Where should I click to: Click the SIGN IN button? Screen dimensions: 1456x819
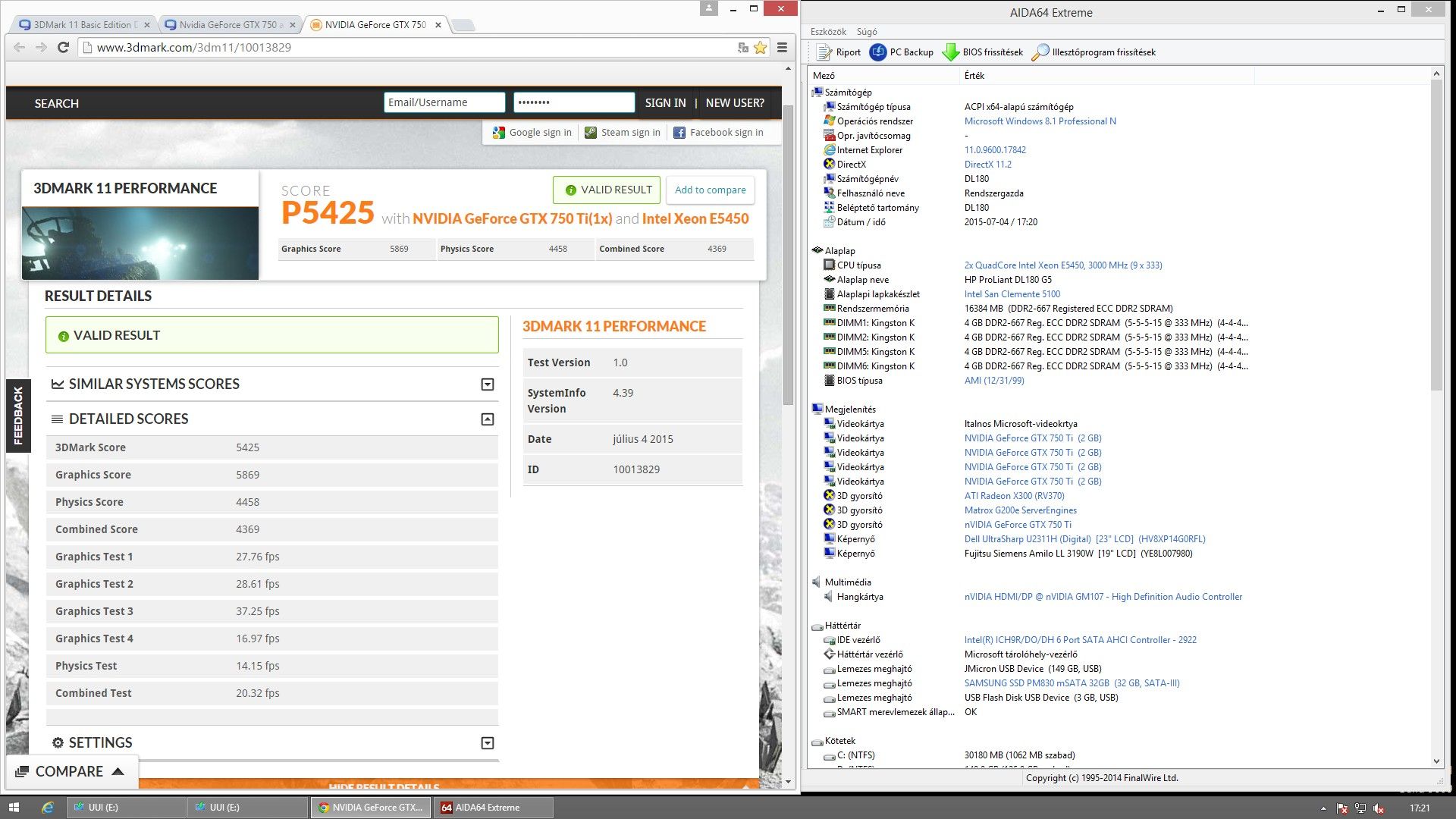pyautogui.click(x=665, y=103)
